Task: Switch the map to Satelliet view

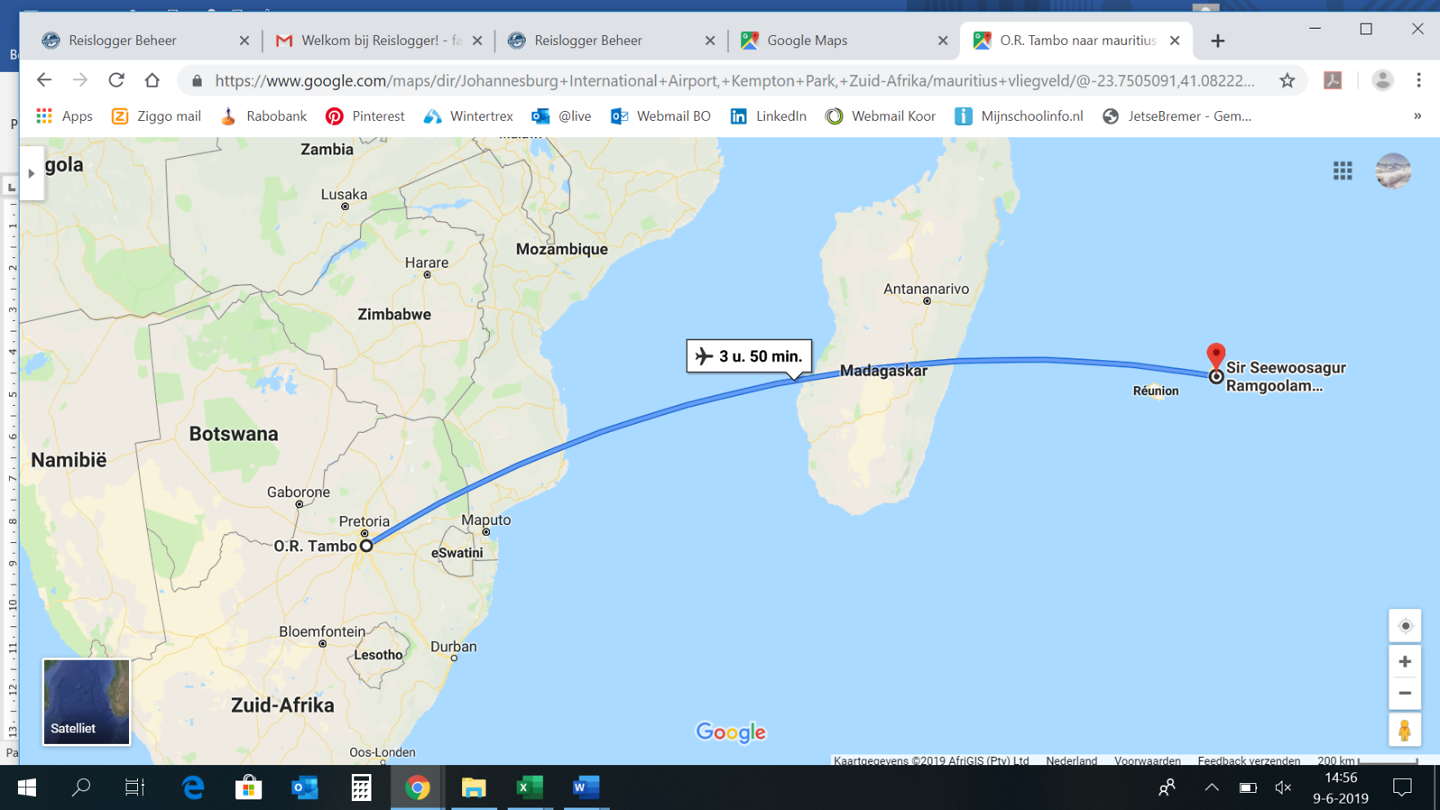Action: (x=86, y=702)
